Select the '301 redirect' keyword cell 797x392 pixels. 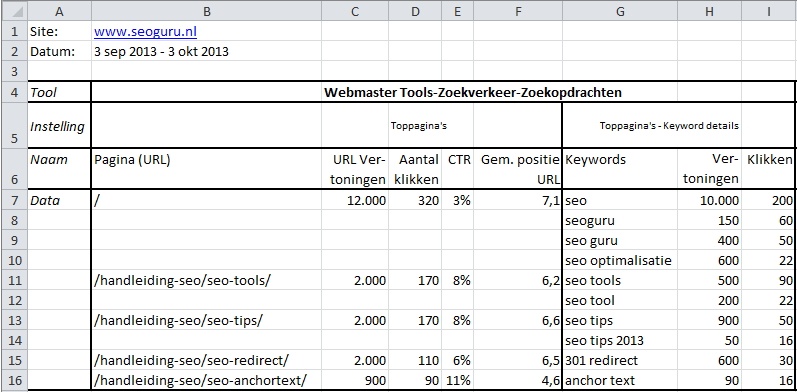[x=620, y=360]
